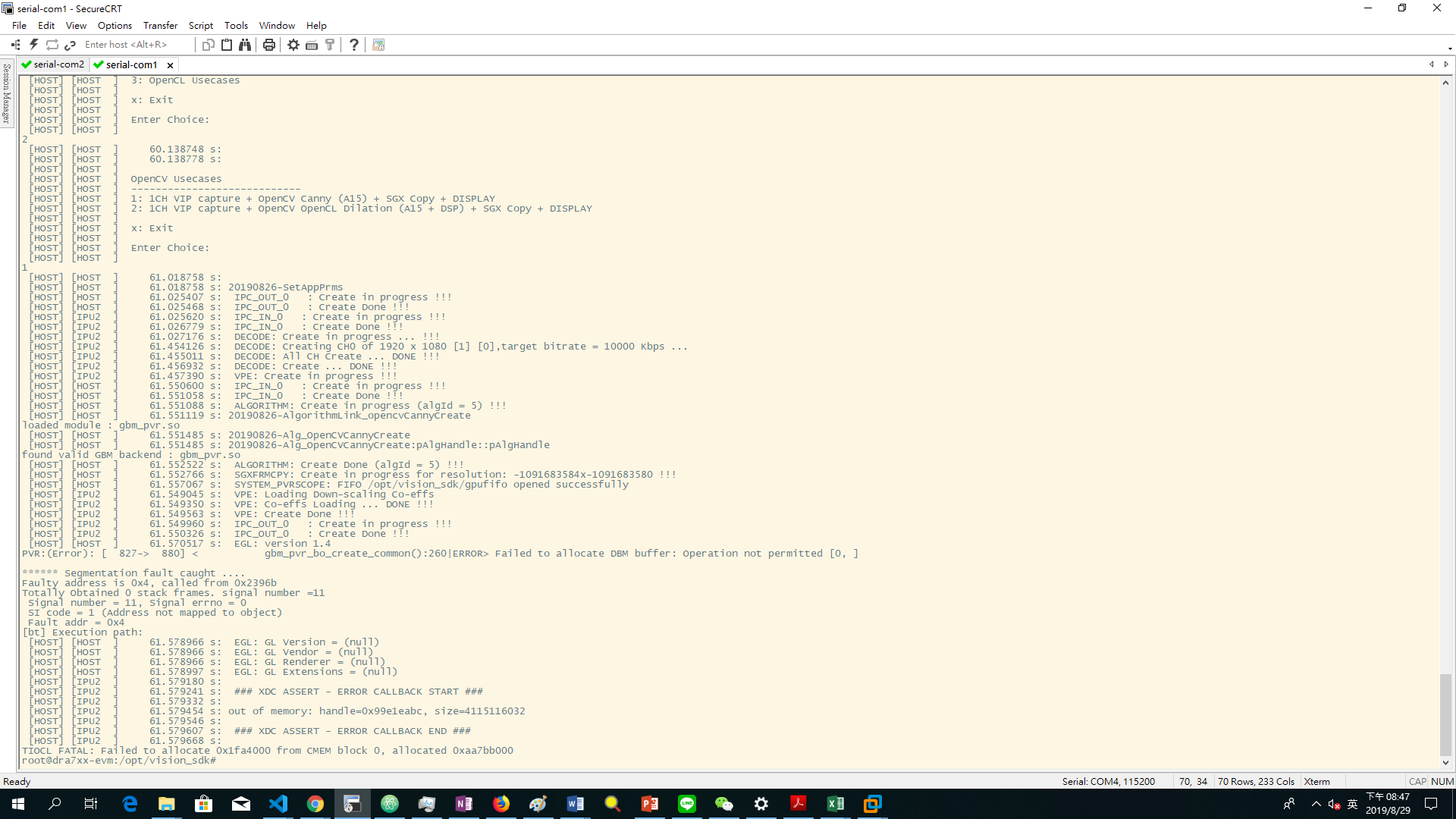This screenshot has width=1456, height=819.
Task: Click the Help question mark icon
Action: [x=354, y=45]
